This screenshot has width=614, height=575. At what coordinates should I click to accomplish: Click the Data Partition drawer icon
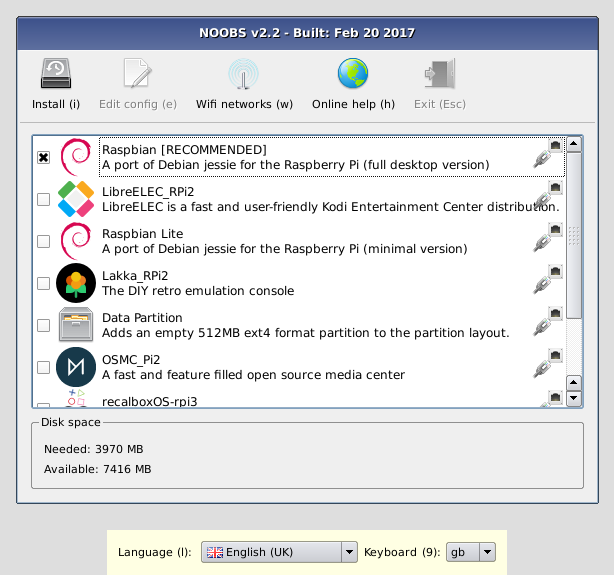click(x=76, y=325)
